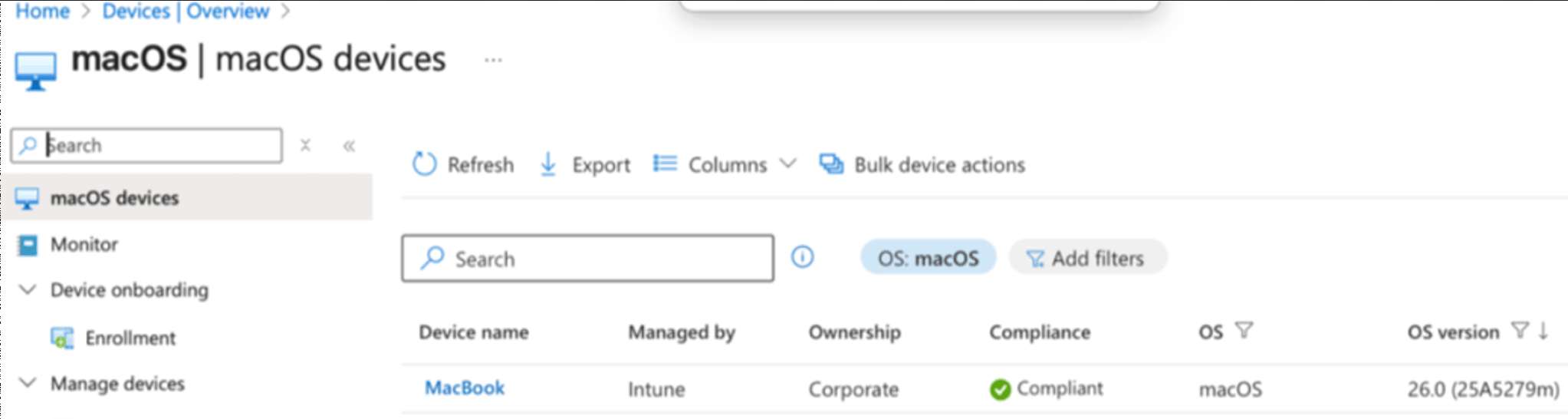
Task: Go to Home breadcrumb link
Action: [43, 12]
